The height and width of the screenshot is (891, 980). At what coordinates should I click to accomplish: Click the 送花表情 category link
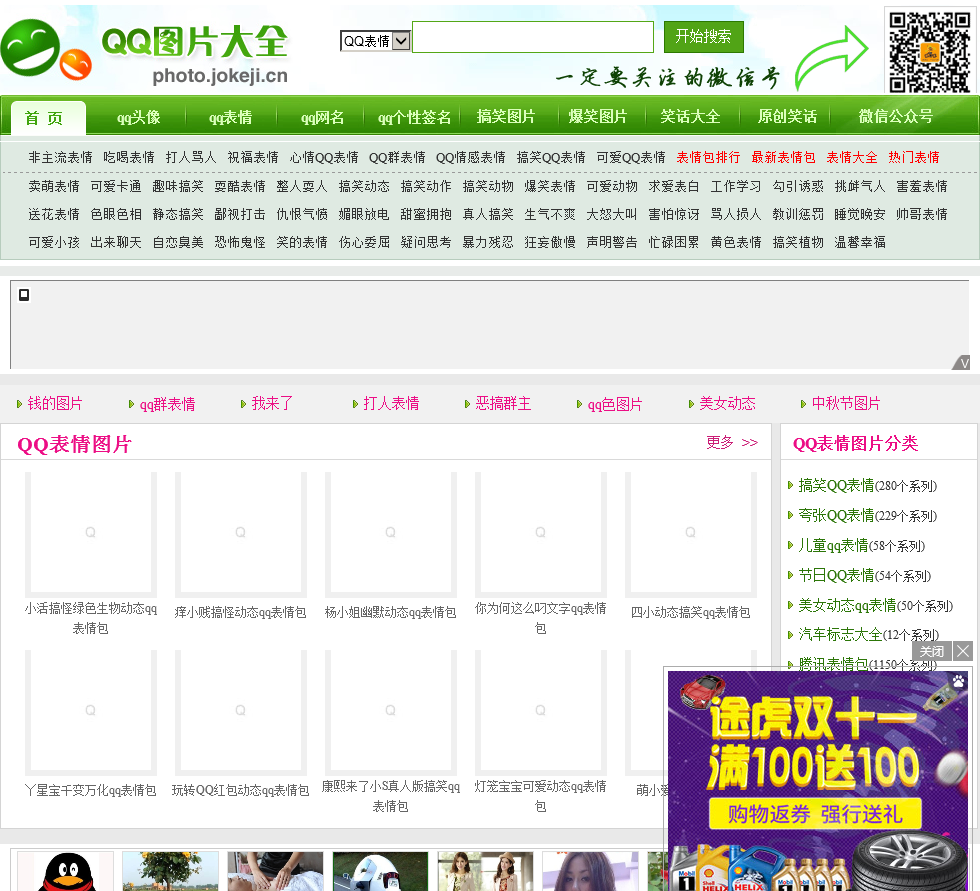(54, 214)
